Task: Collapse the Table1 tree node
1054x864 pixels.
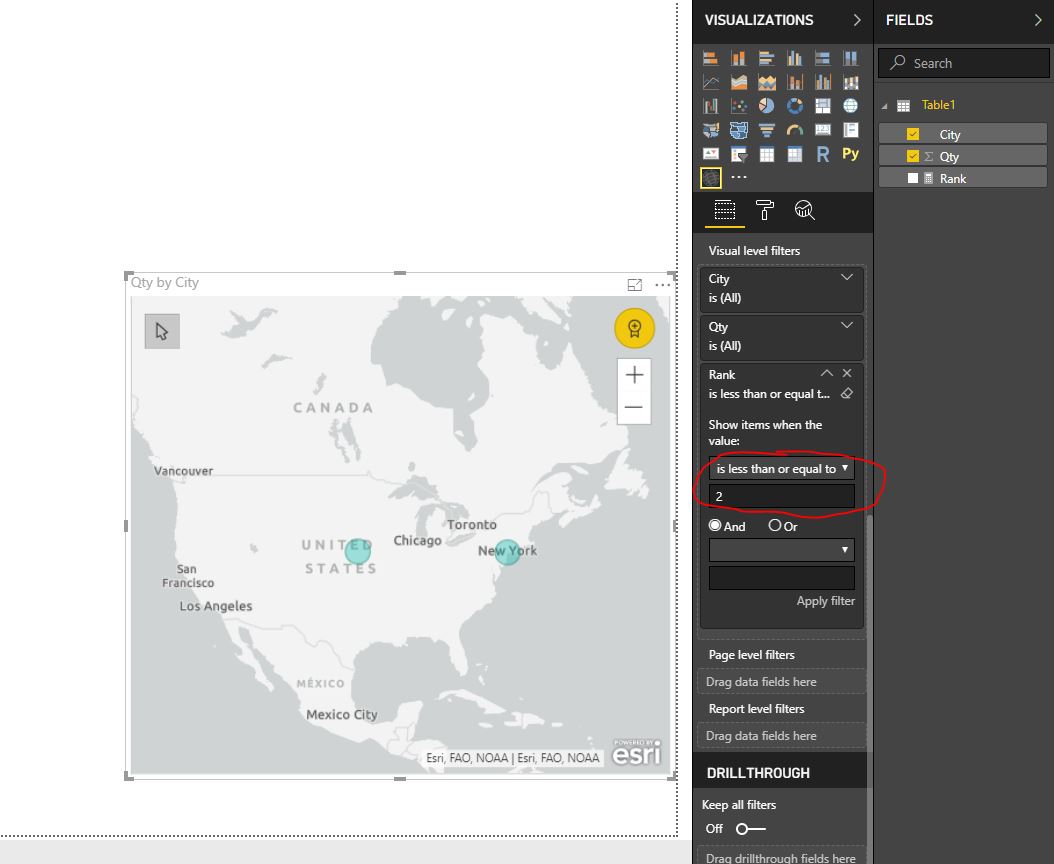Action: pos(885,106)
